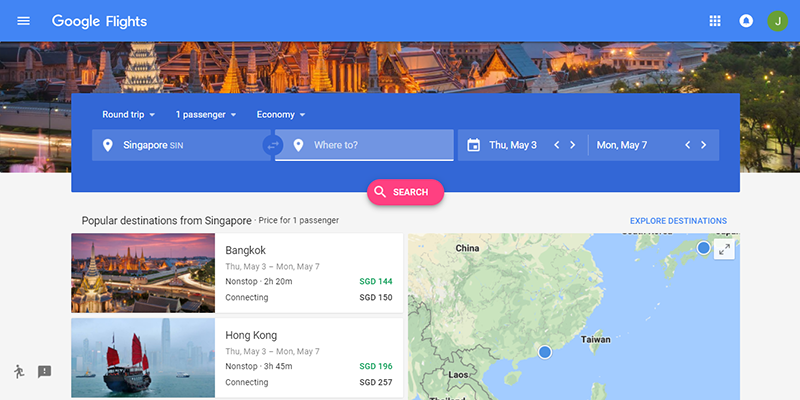Click the Taiwan label on map

coord(595,339)
